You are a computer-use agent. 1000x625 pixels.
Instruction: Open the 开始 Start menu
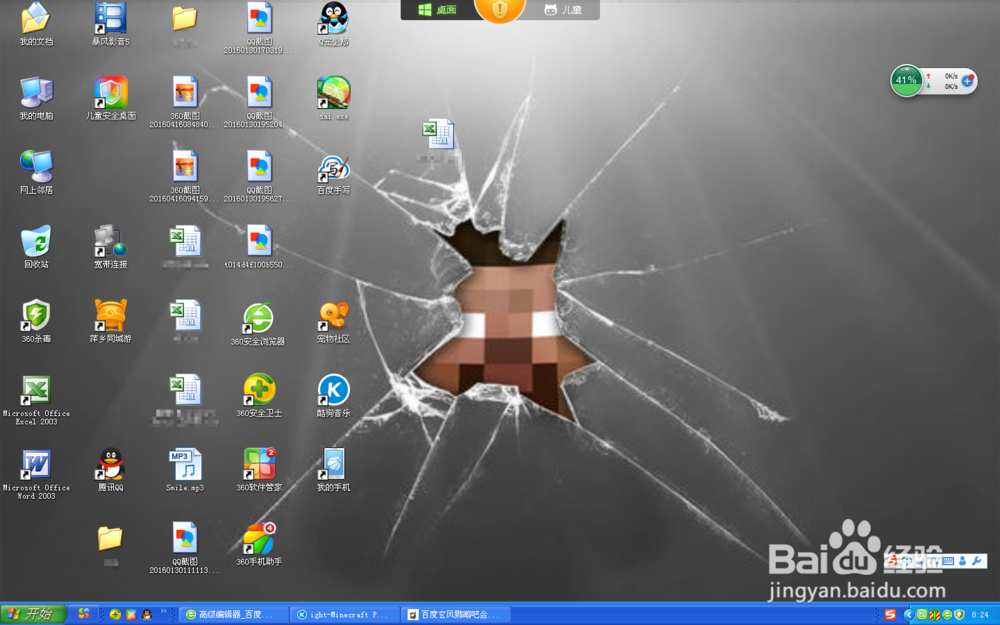click(x=33, y=614)
